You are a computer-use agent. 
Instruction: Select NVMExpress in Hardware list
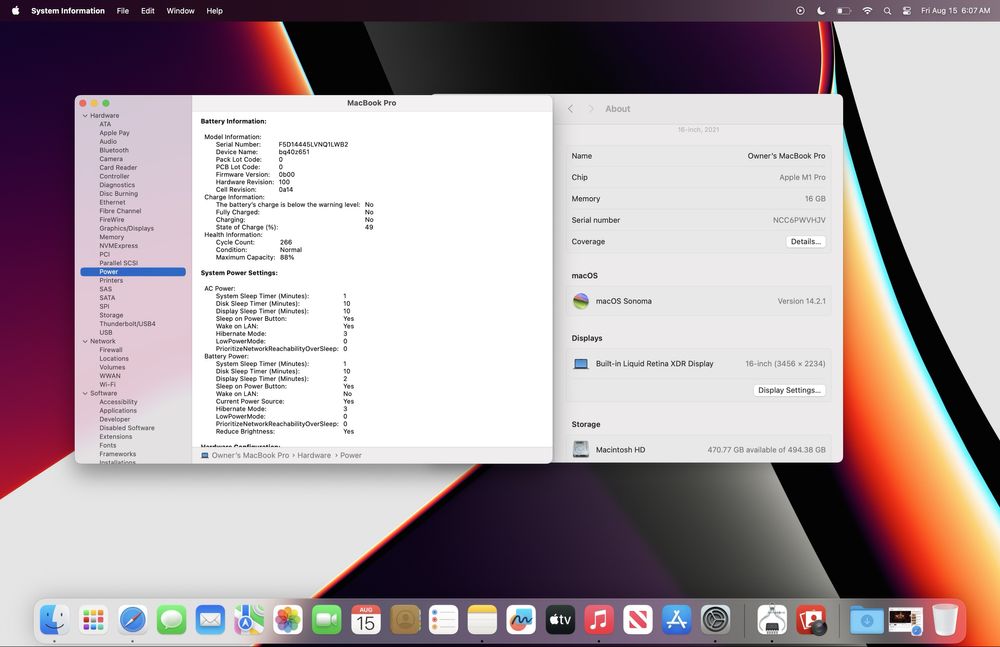point(119,246)
